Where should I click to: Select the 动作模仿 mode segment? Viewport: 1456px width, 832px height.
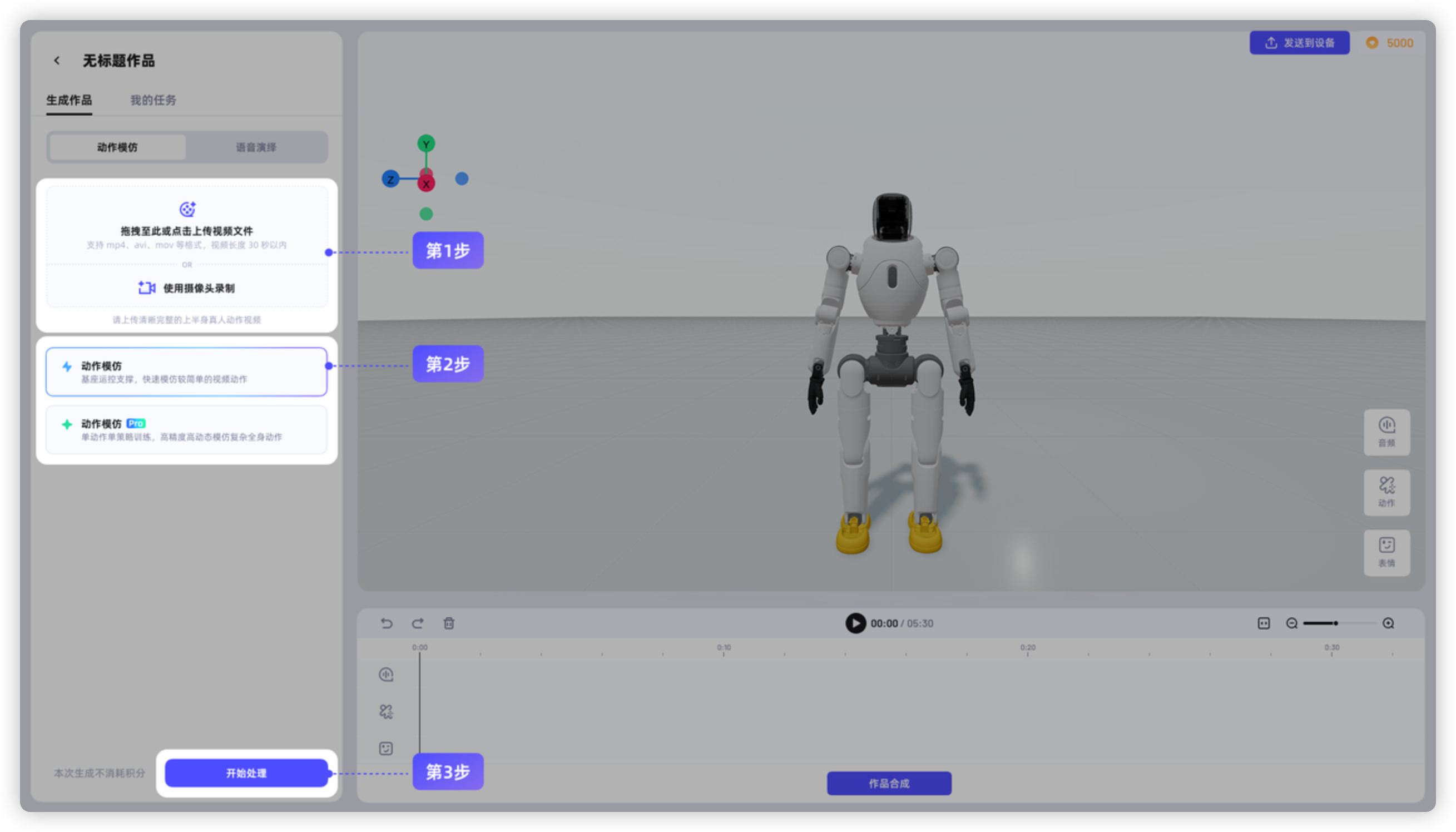[x=117, y=147]
